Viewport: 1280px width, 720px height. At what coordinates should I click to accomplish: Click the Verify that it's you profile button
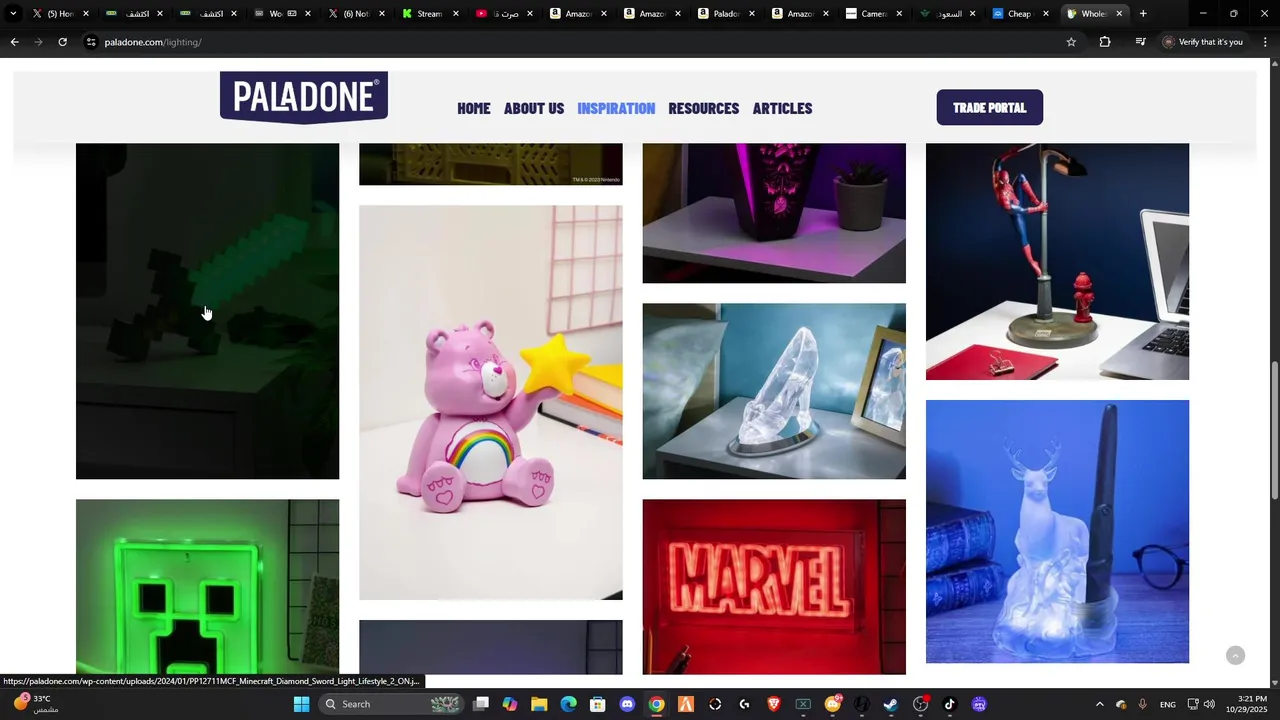(1203, 42)
